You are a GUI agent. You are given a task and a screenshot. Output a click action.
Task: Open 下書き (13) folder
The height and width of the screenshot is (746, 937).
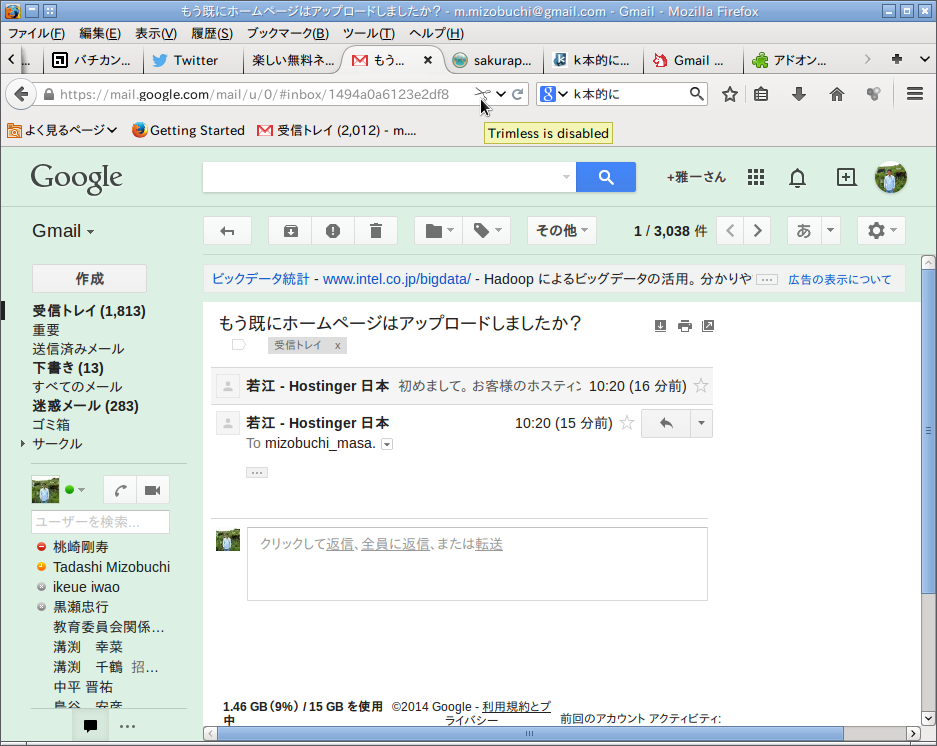[68, 368]
